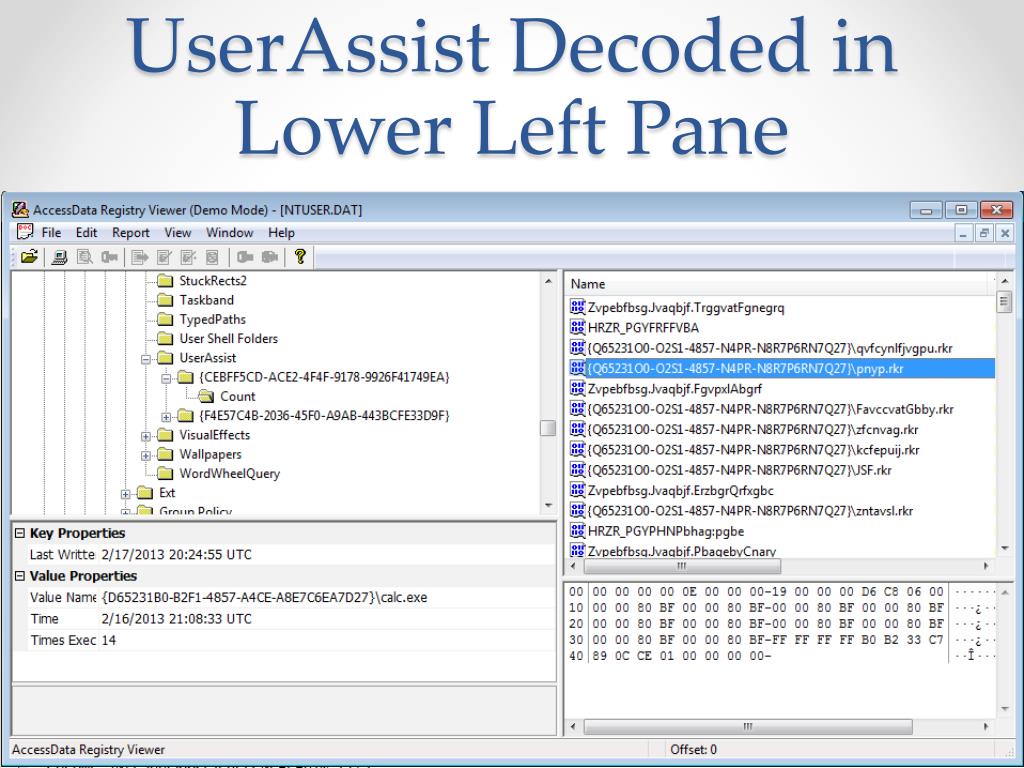Select the TypedPaths key
The image size is (1024, 768).
[x=212, y=319]
